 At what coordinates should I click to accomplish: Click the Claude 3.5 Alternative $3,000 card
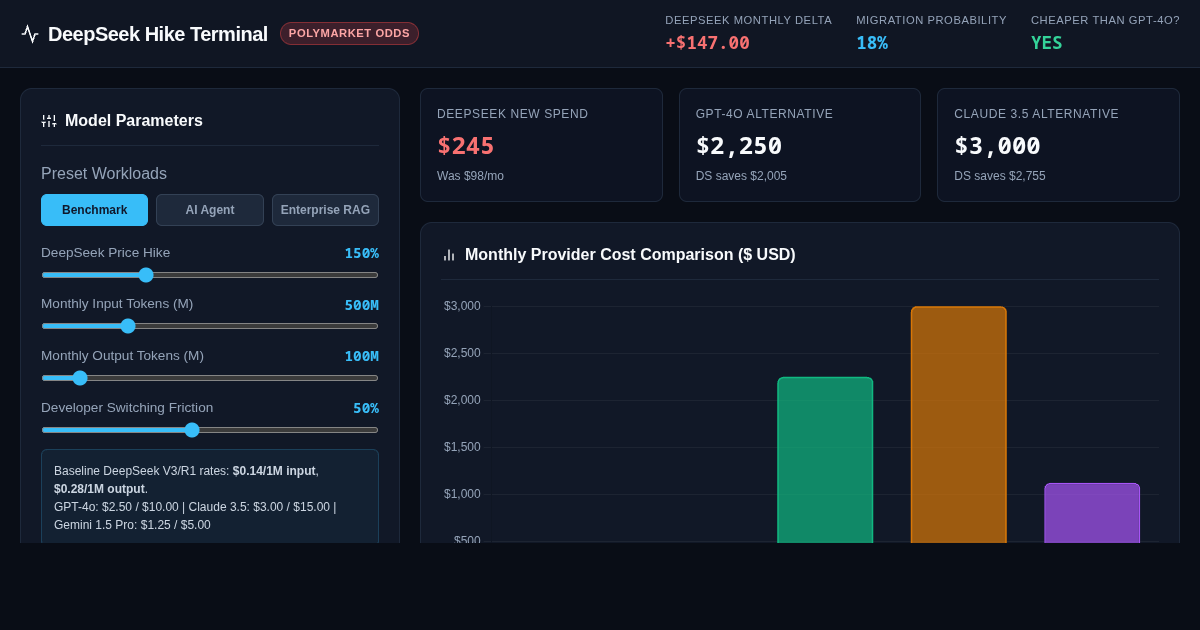1058,145
